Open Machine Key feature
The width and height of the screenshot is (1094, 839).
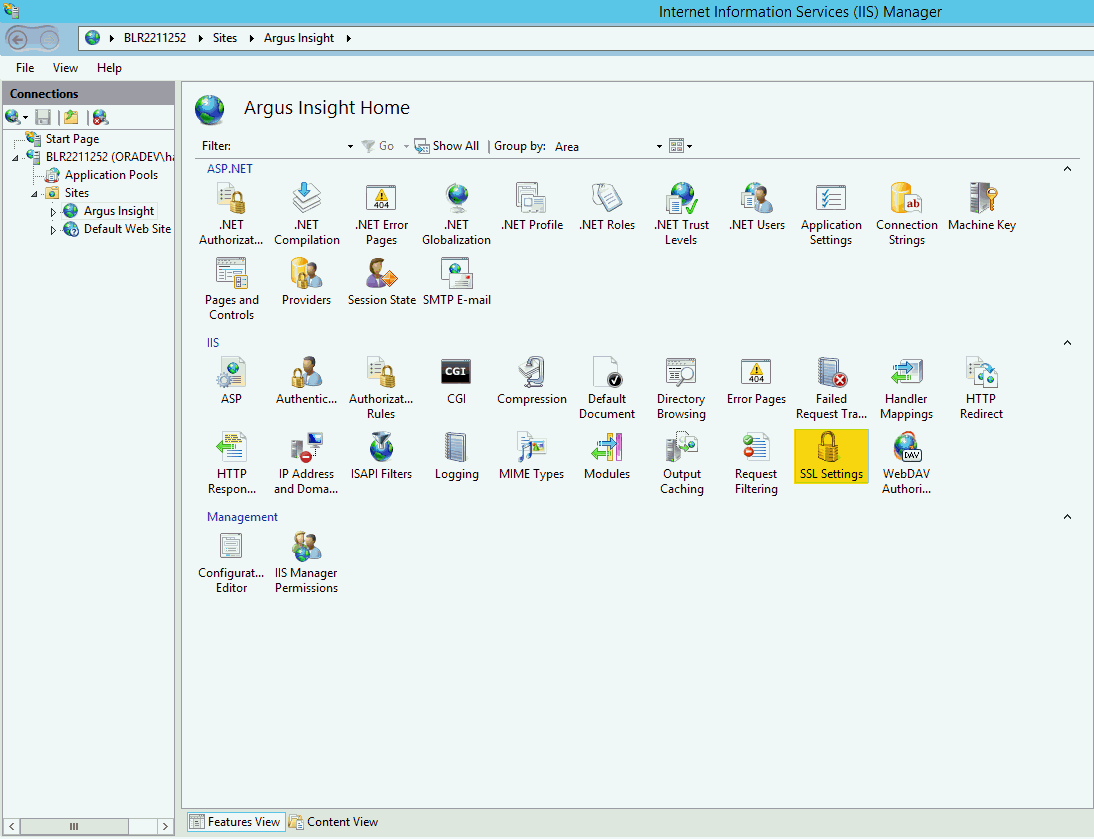(982, 206)
